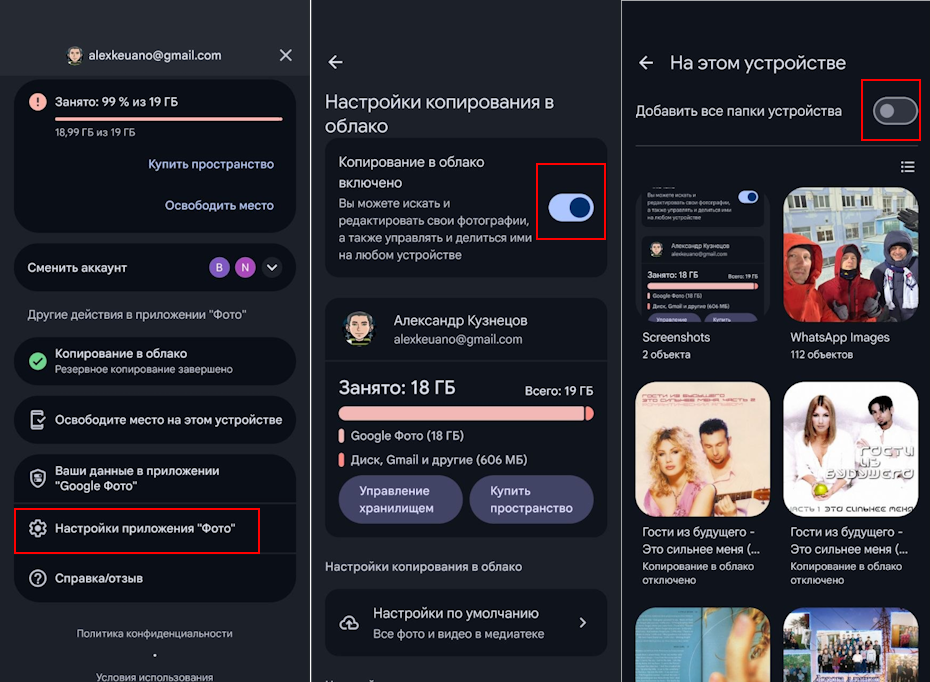Click the Купить пространство link
This screenshot has width=930, height=682.
click(211, 164)
